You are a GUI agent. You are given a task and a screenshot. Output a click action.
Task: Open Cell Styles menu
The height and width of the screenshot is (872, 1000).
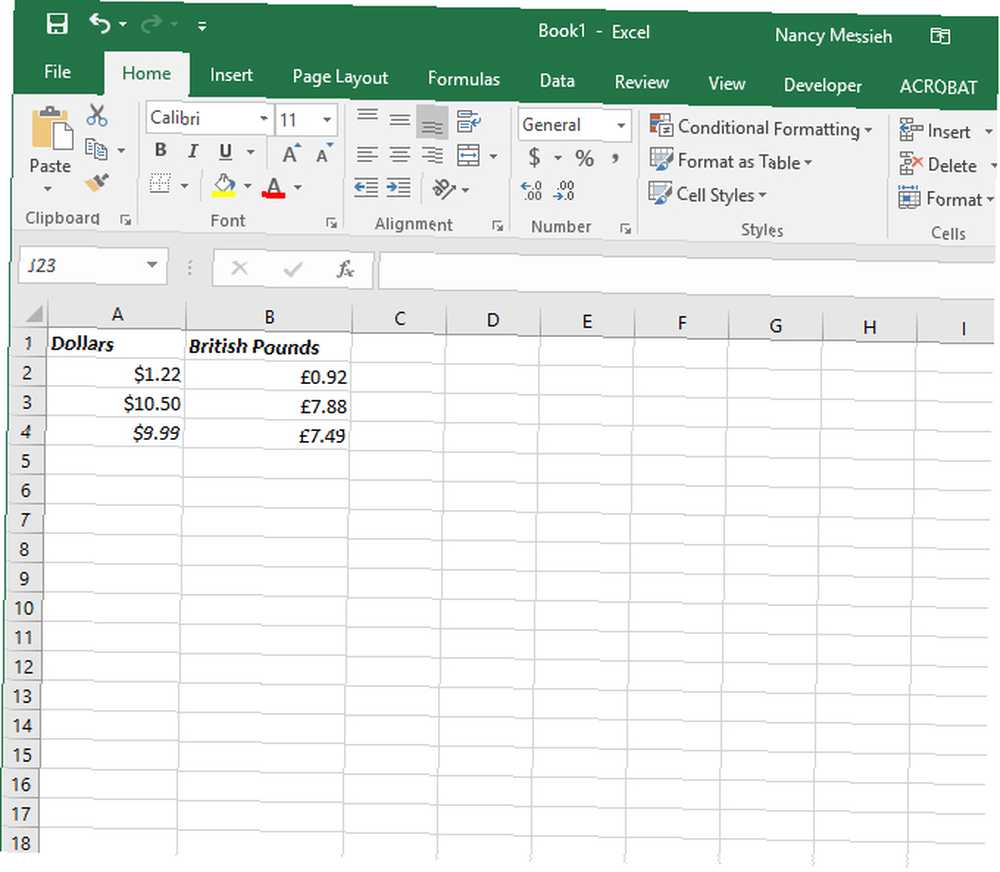click(x=708, y=193)
